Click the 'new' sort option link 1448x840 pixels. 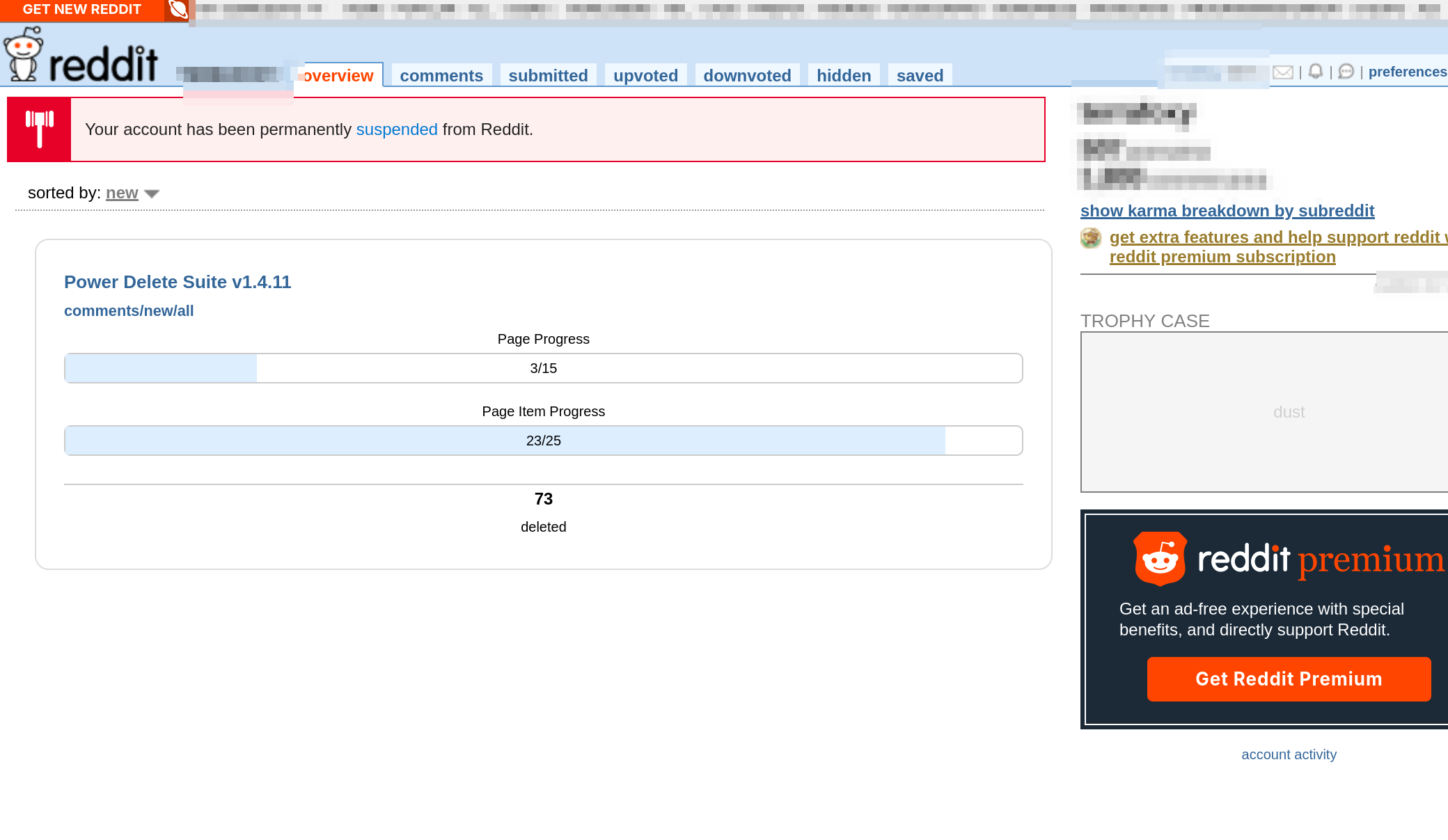click(122, 193)
